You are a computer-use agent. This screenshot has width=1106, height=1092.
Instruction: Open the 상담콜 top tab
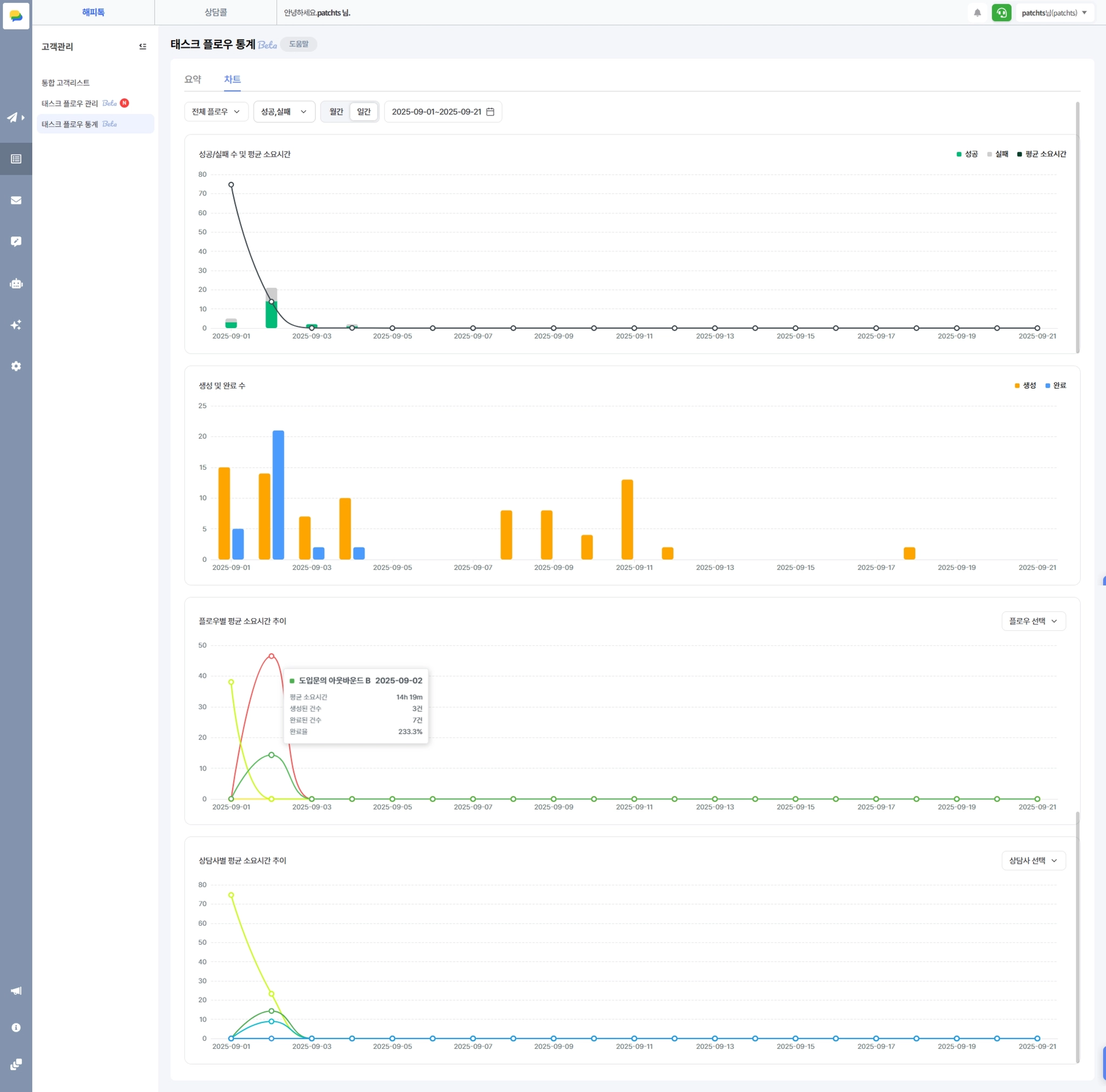[215, 12]
